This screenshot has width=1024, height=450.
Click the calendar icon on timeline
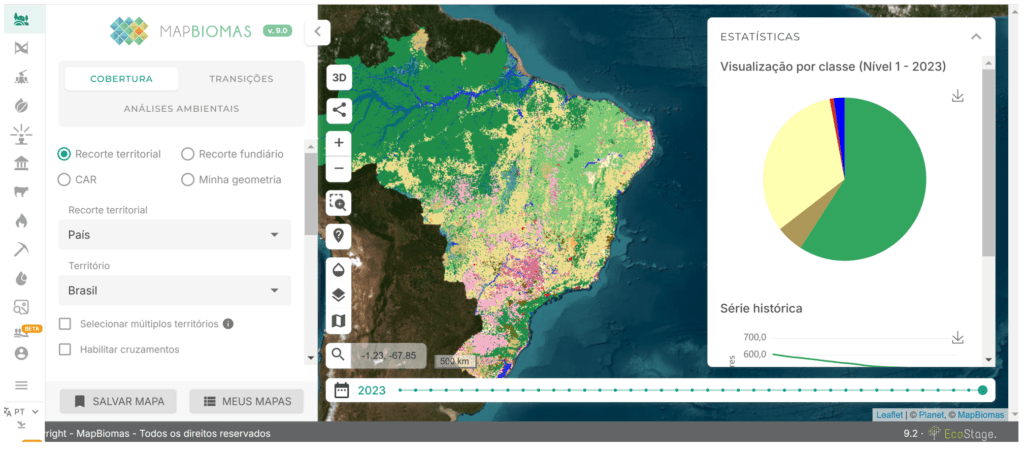tap(342, 391)
